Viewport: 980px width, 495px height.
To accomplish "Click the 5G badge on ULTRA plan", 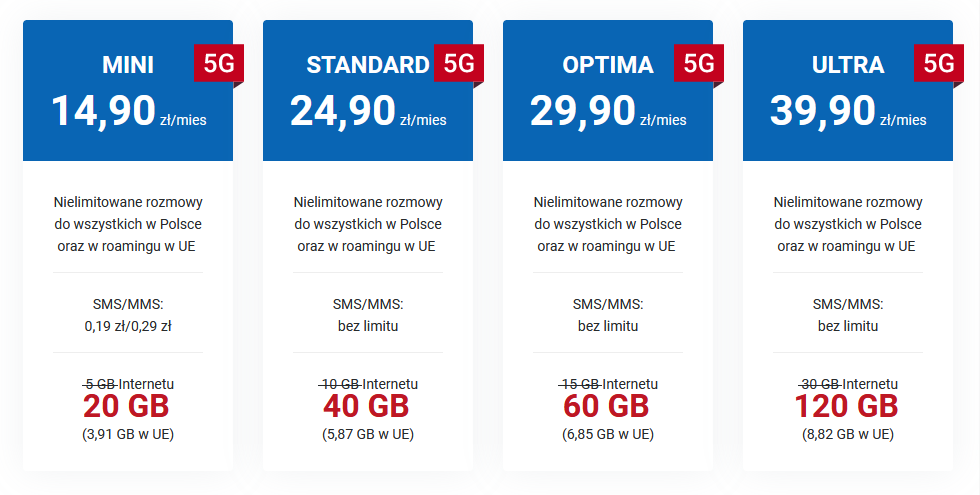I will point(939,62).
